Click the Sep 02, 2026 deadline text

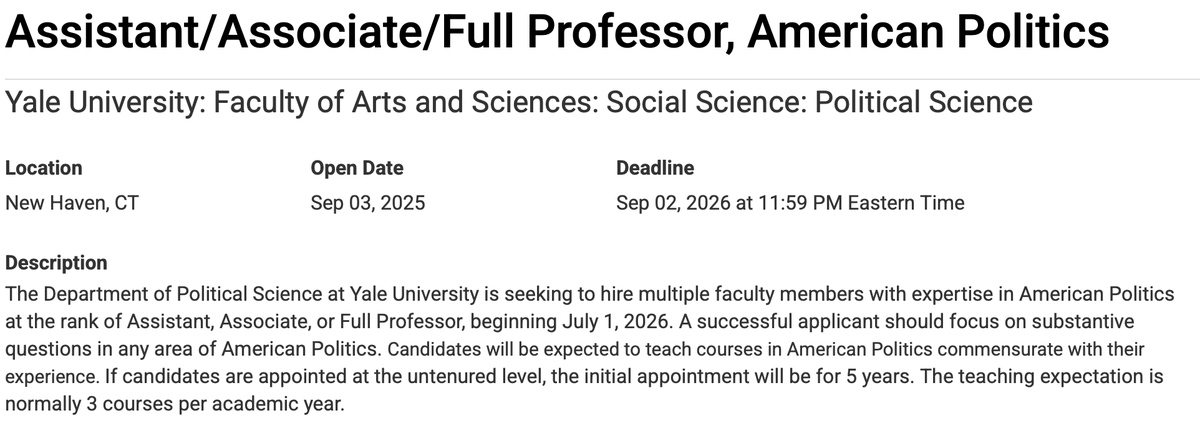790,203
